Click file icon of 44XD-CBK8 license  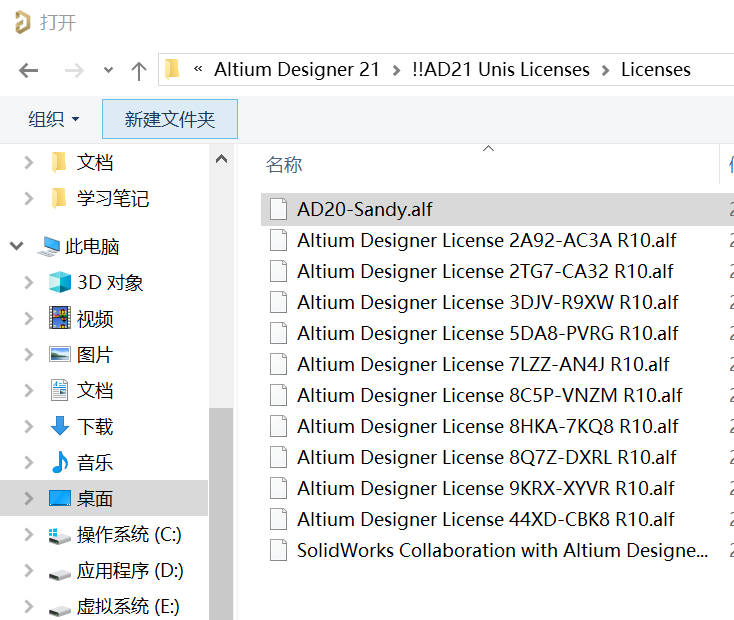[x=278, y=519]
